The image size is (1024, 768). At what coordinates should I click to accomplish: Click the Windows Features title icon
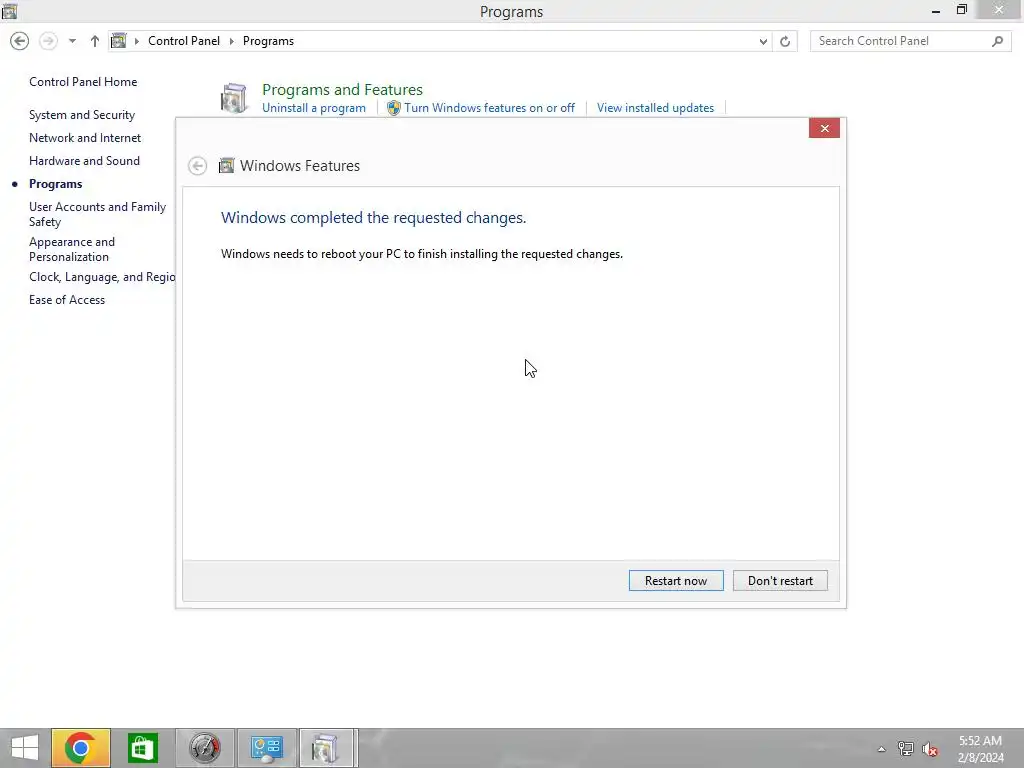tap(226, 166)
